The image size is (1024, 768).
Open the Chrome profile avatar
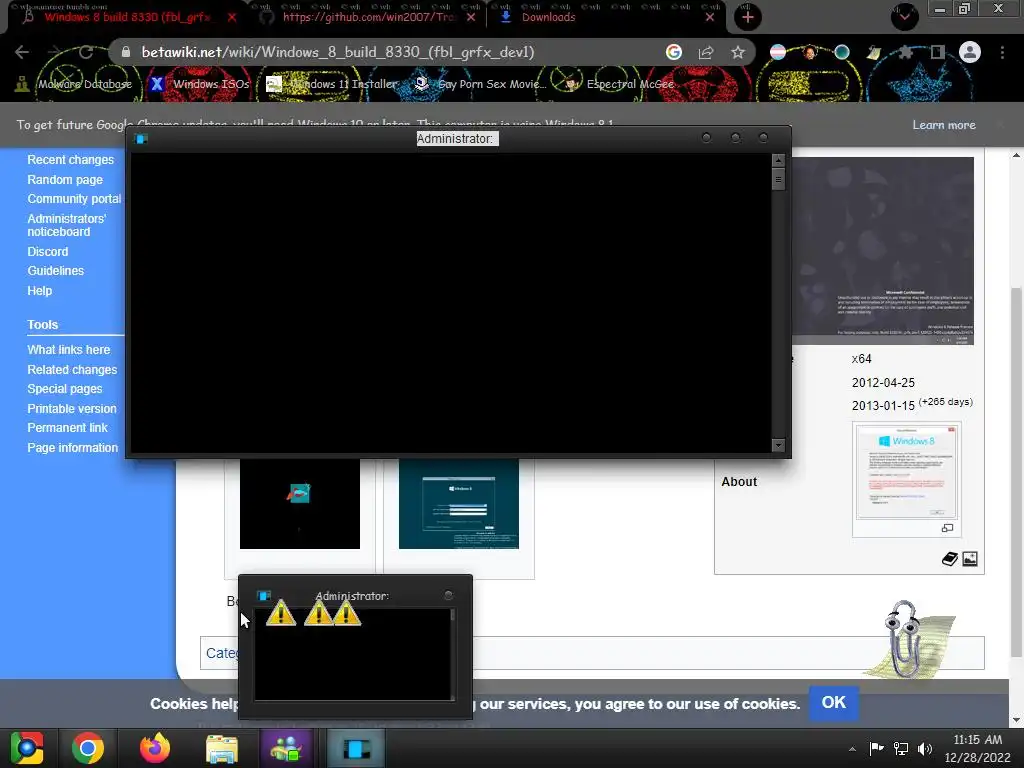(x=970, y=52)
